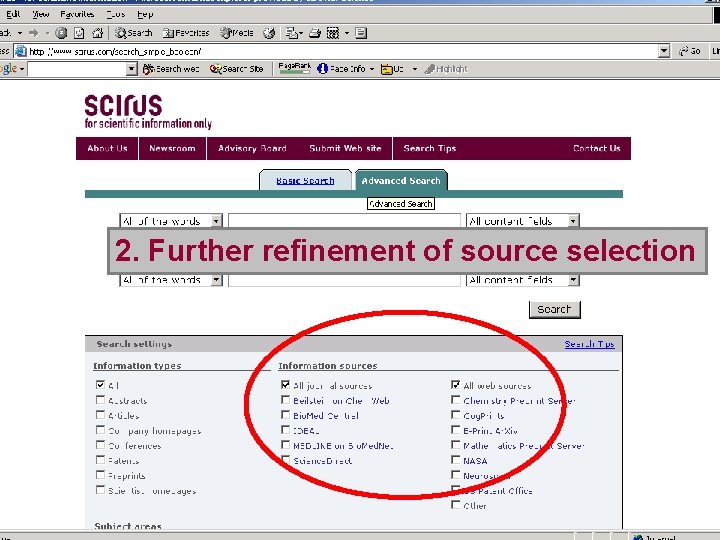Click the Stop loading icon
The width and height of the screenshot is (720, 540).
tap(61, 33)
